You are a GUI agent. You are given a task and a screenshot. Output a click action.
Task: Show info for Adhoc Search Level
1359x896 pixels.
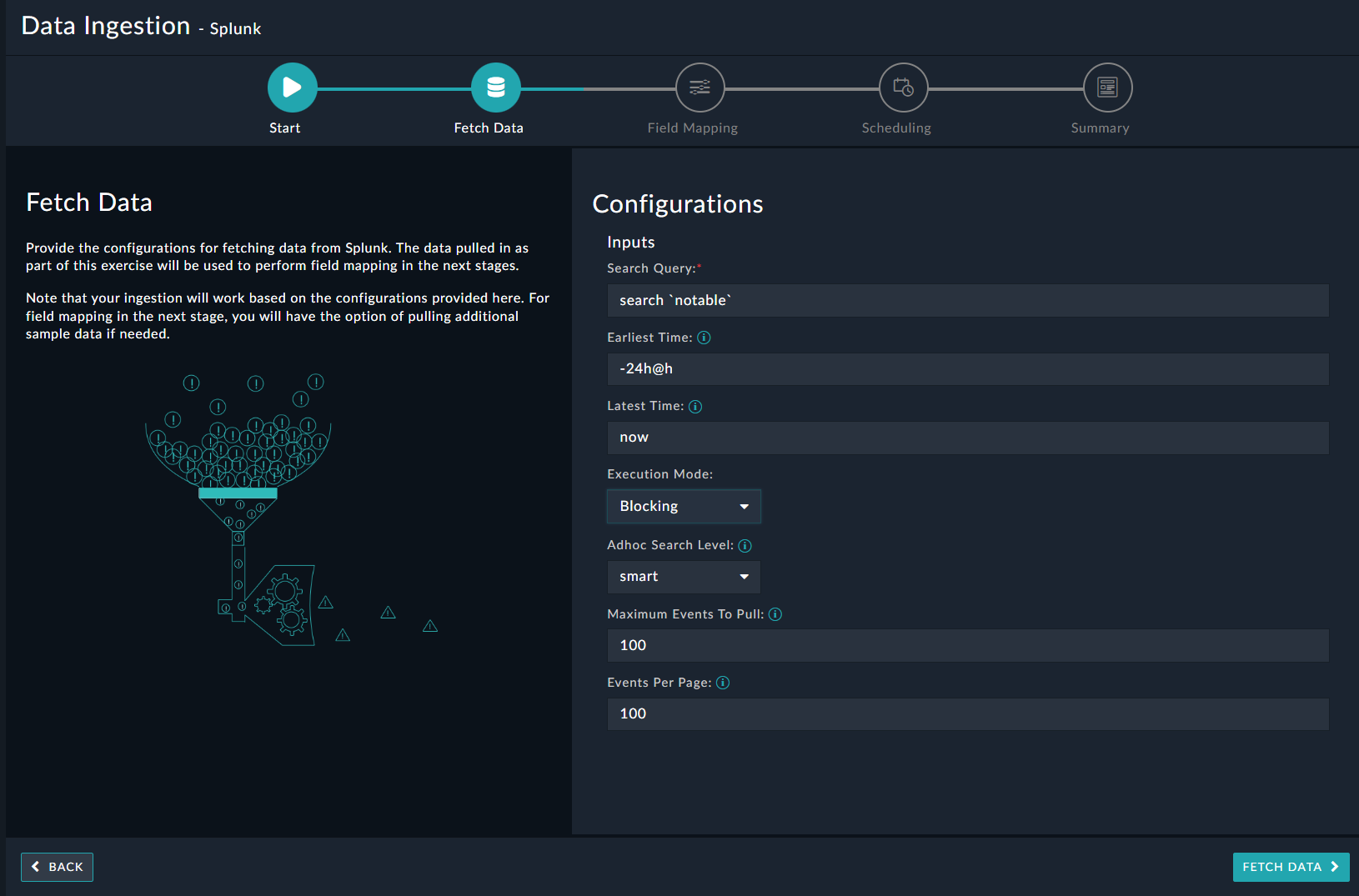coord(745,546)
